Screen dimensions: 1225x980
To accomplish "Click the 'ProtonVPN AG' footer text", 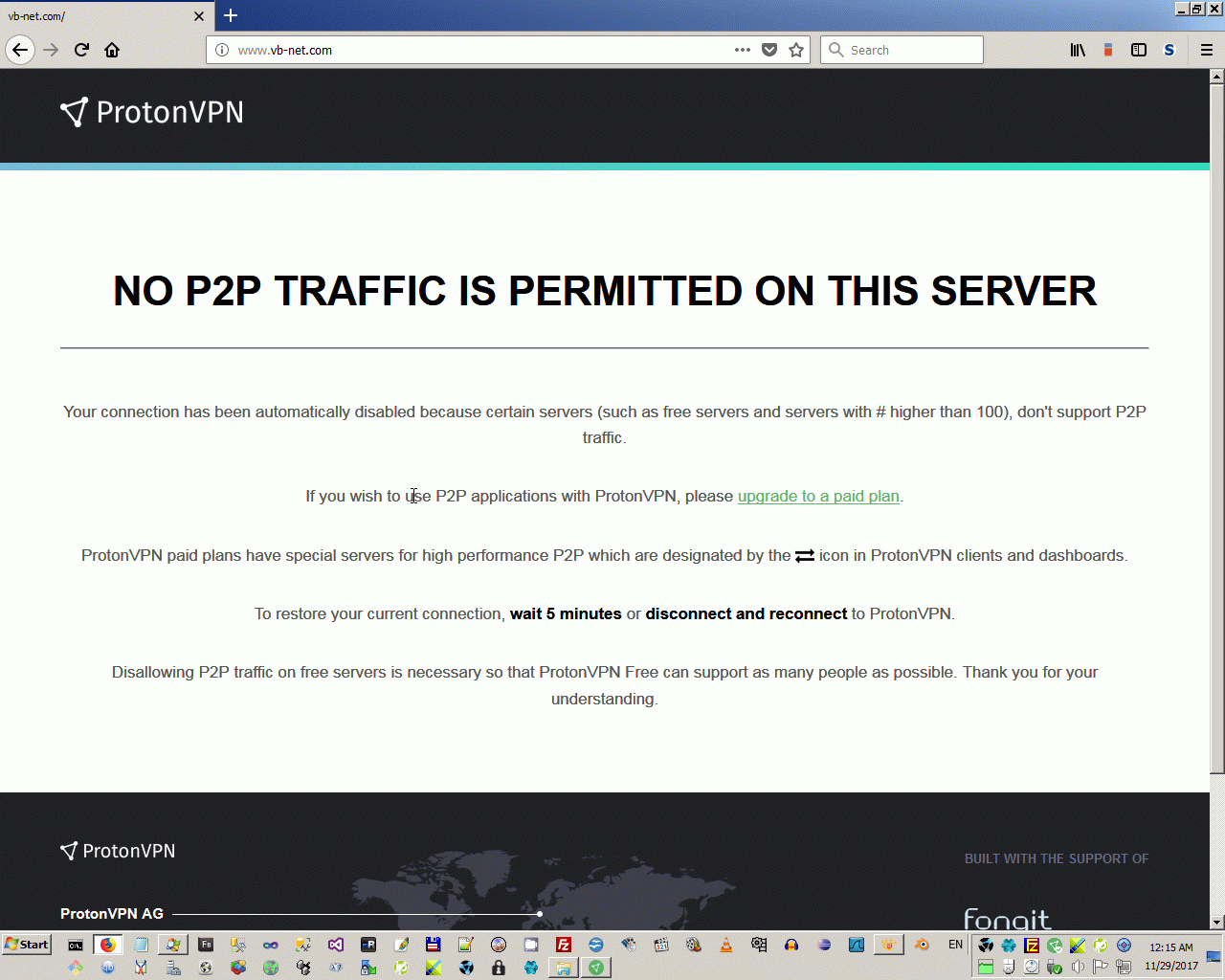I will pyautogui.click(x=112, y=914).
